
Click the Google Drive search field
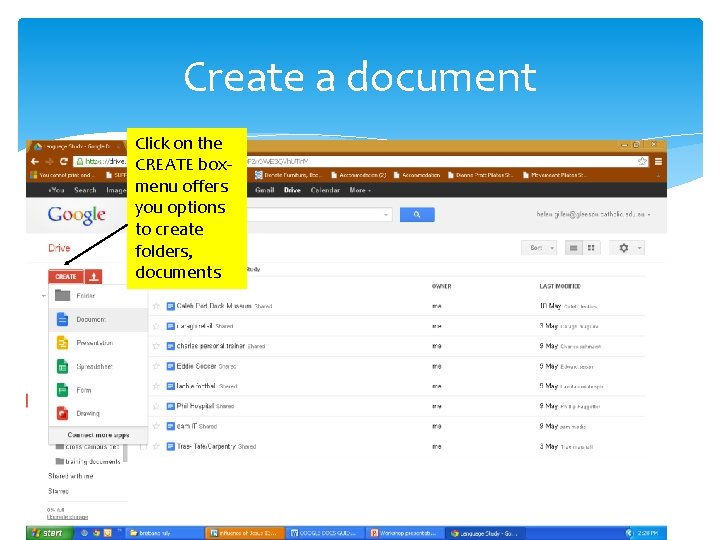[x=320, y=214]
